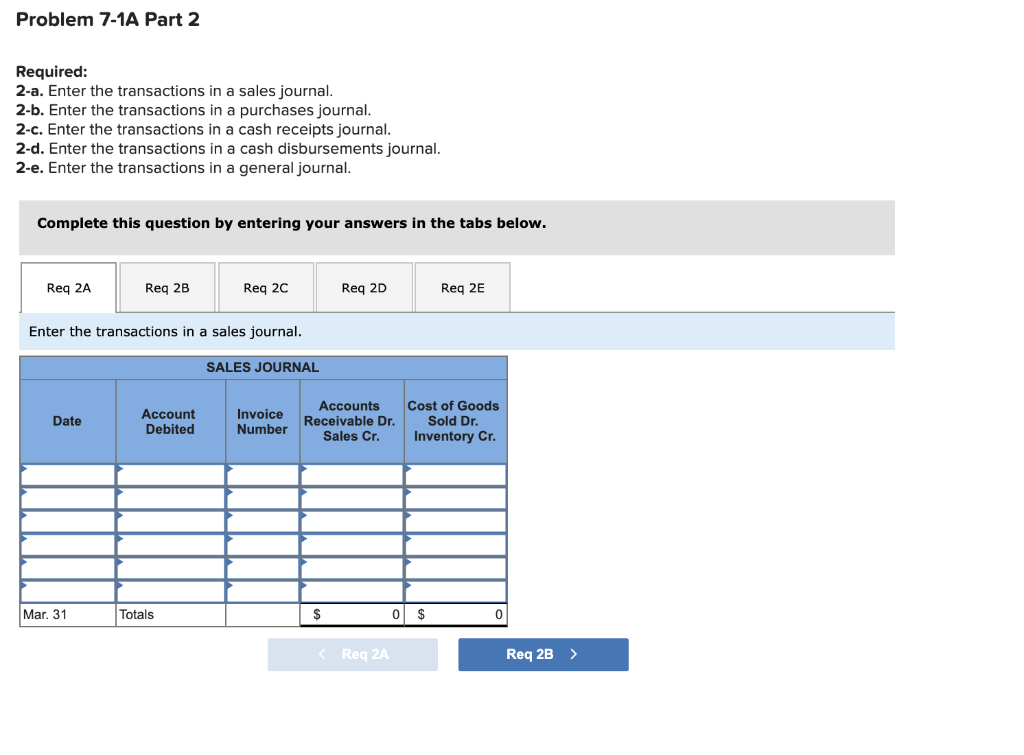Click the Req 2B navigation button
1024x755 pixels.
click(543, 654)
